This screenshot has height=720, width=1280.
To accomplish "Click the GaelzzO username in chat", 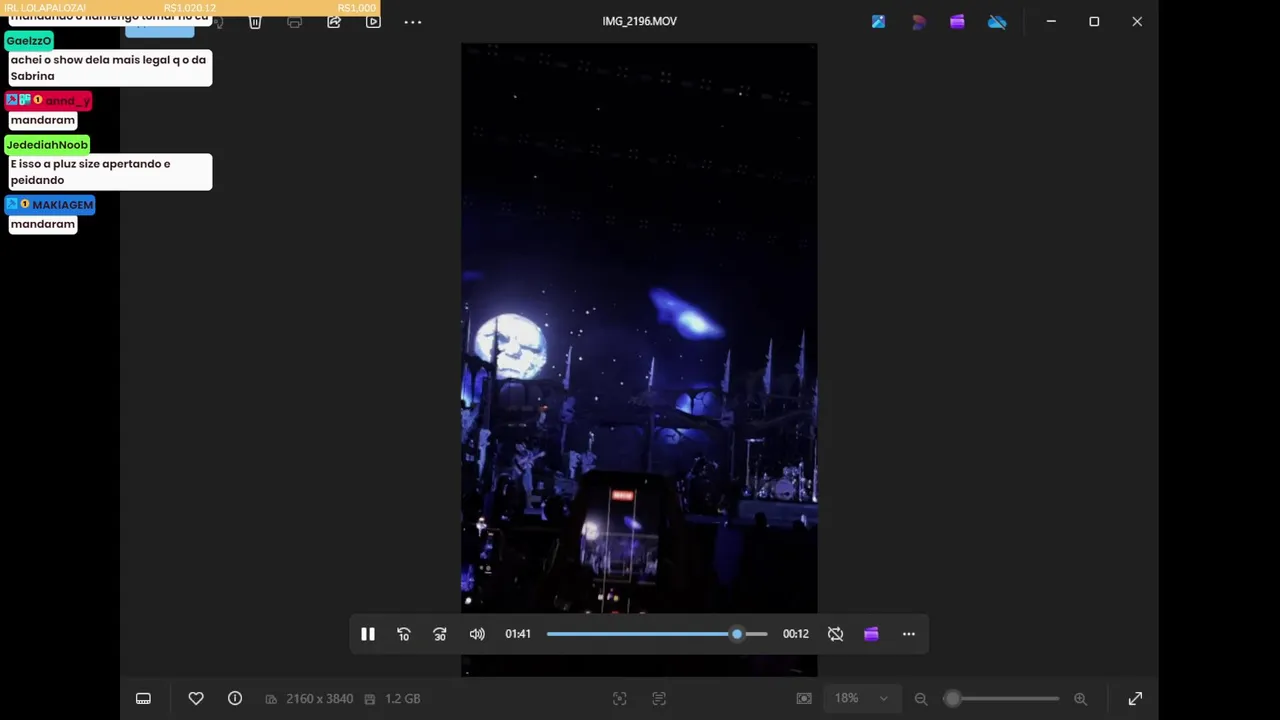I will (28, 41).
